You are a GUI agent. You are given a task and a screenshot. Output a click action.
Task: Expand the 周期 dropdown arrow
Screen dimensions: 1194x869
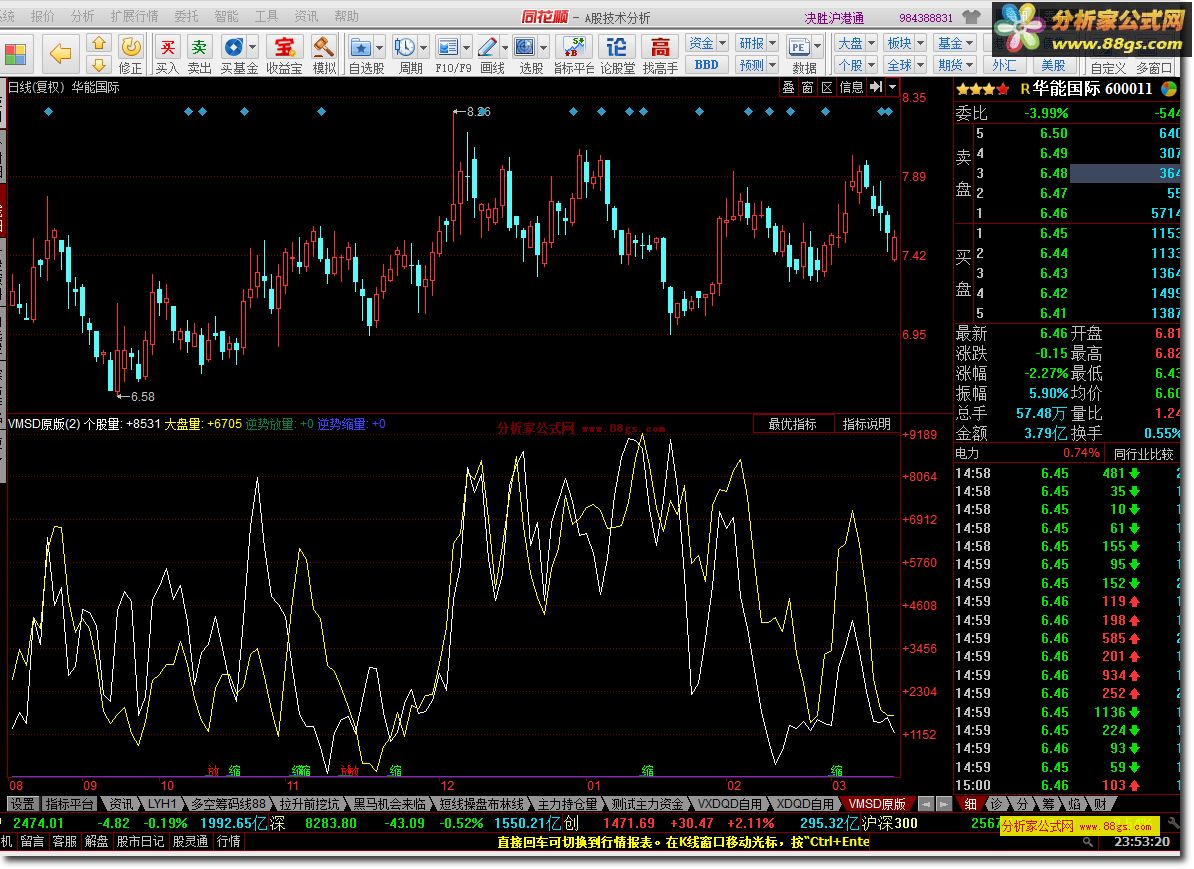pyautogui.click(x=423, y=47)
